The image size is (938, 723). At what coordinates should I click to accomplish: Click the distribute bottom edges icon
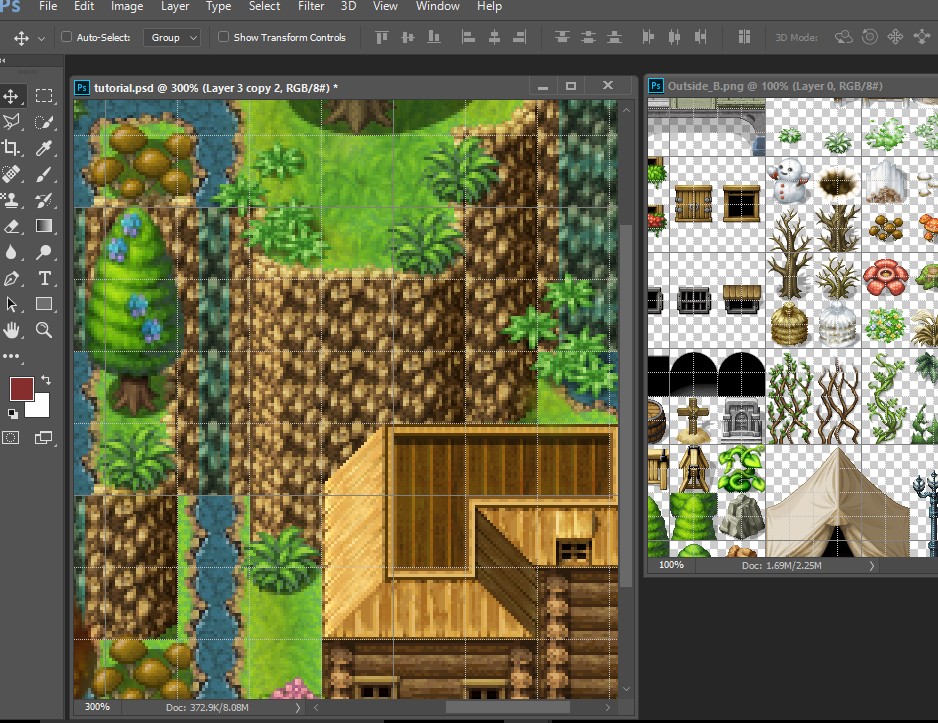tap(614, 37)
